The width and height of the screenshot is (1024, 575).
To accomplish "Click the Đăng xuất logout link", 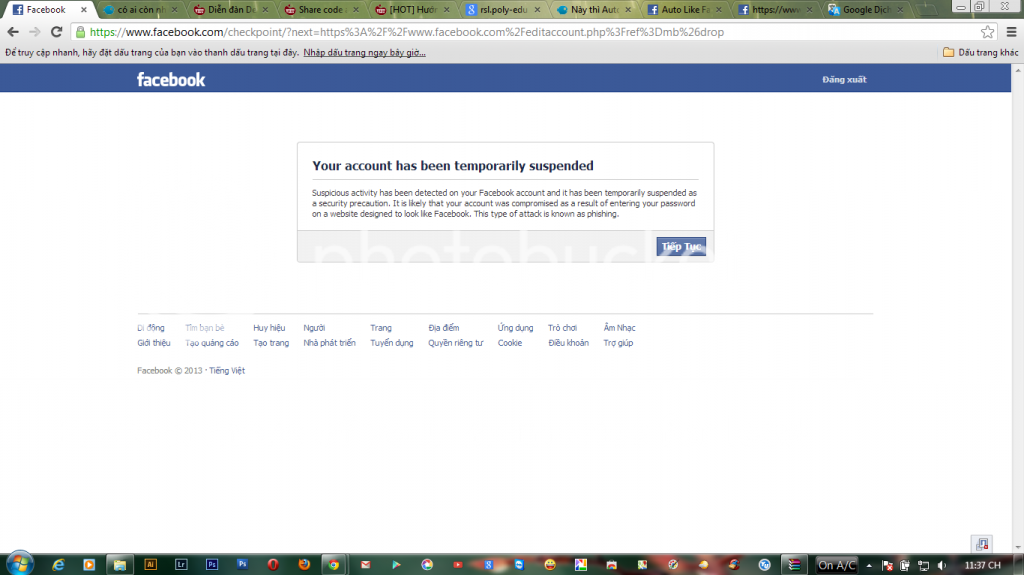I will coord(844,80).
